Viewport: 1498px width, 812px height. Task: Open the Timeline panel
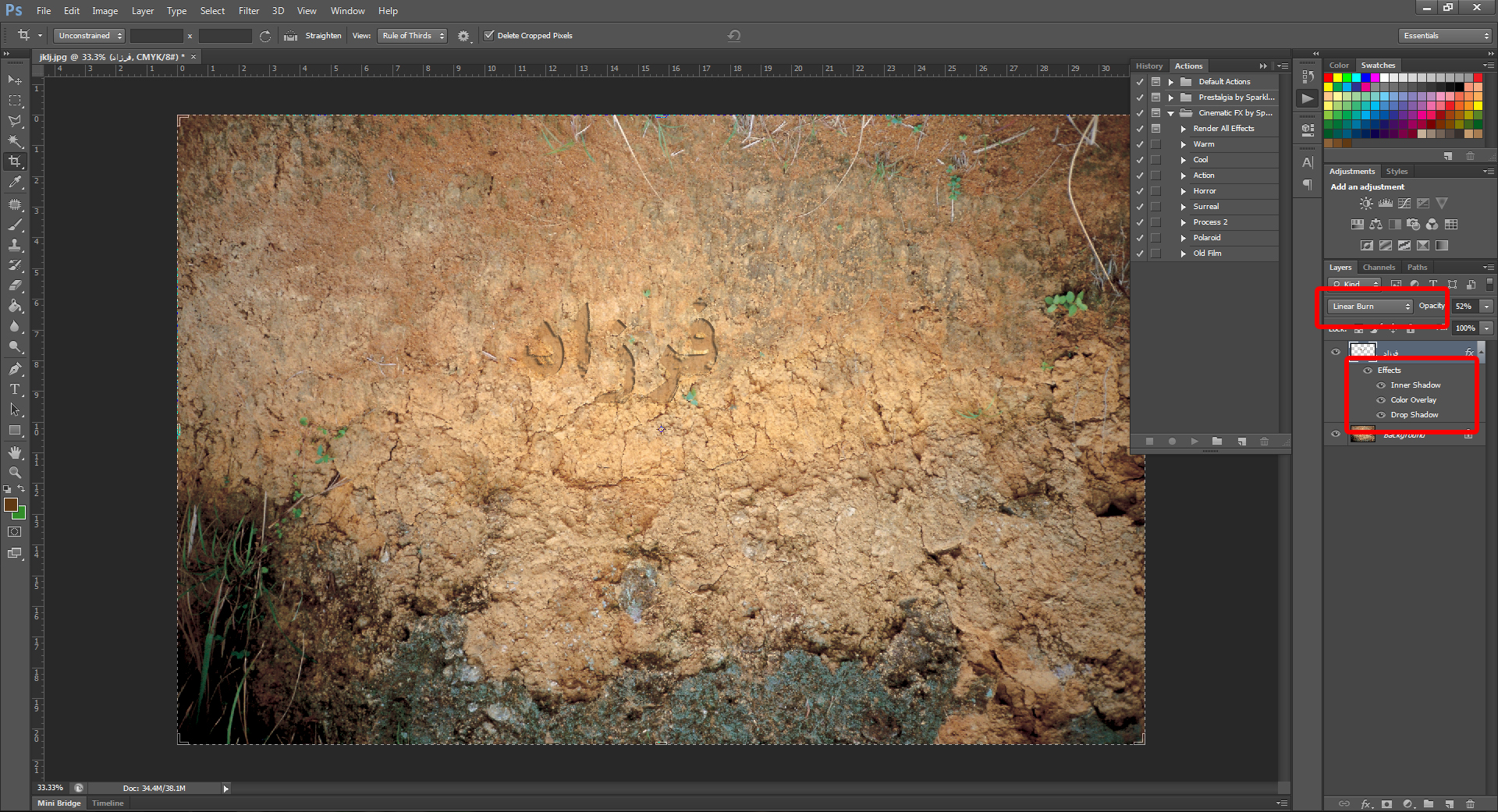(108, 803)
